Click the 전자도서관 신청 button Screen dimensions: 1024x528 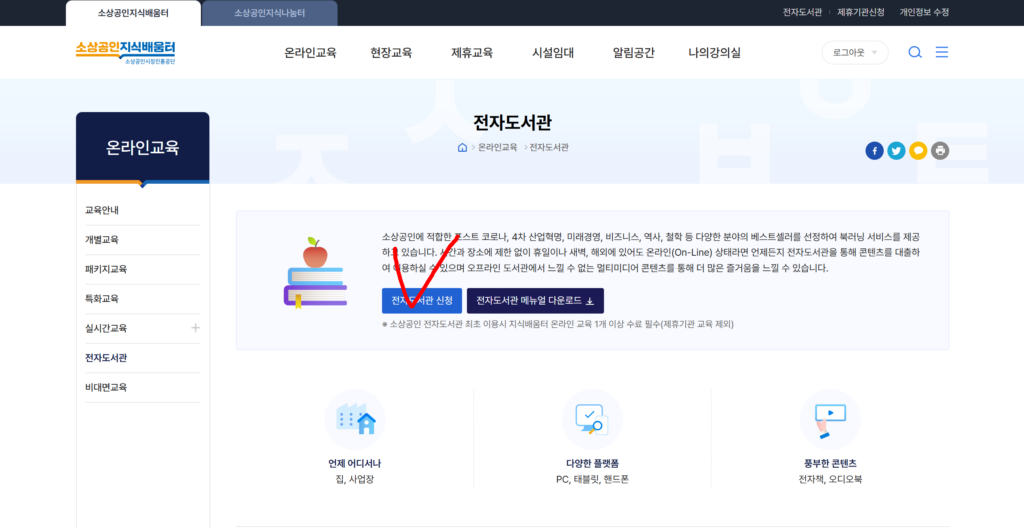coord(422,301)
